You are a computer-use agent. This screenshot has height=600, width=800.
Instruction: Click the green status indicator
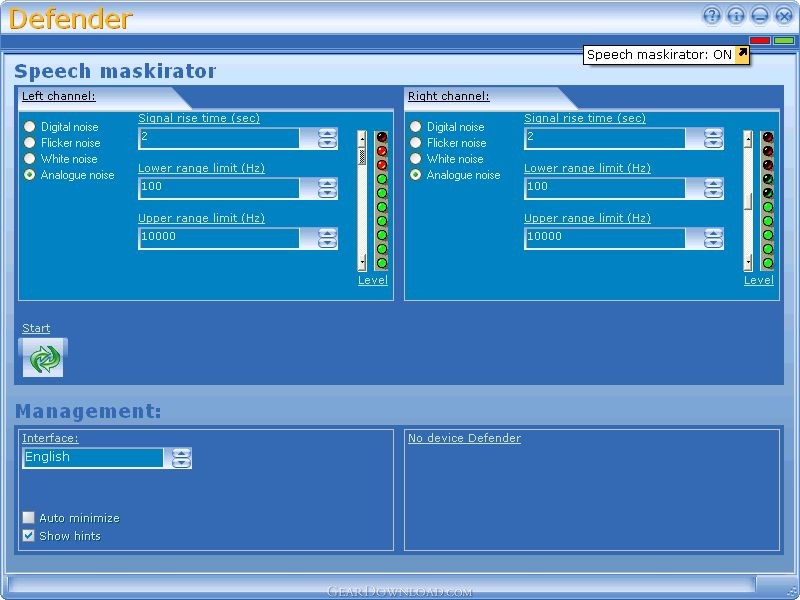click(784, 40)
